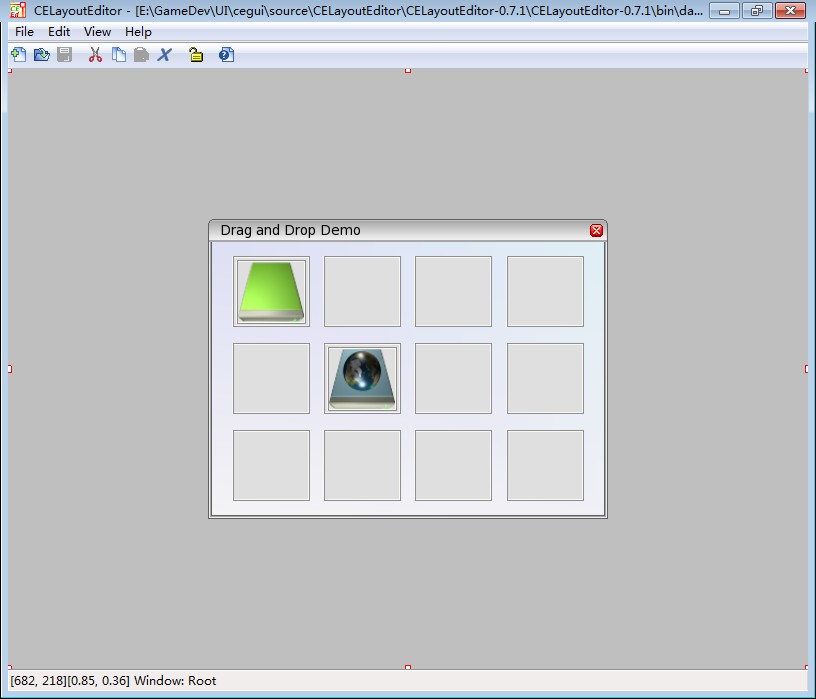Select the empty third slot in bottom row
Image resolution: width=816 pixels, height=699 pixels.
pyautogui.click(x=453, y=465)
